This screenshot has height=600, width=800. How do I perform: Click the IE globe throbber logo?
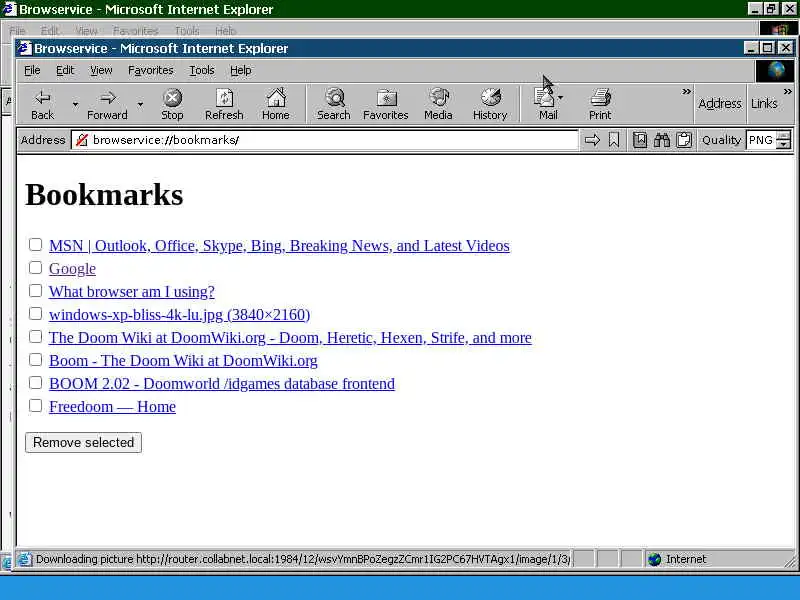click(776, 70)
